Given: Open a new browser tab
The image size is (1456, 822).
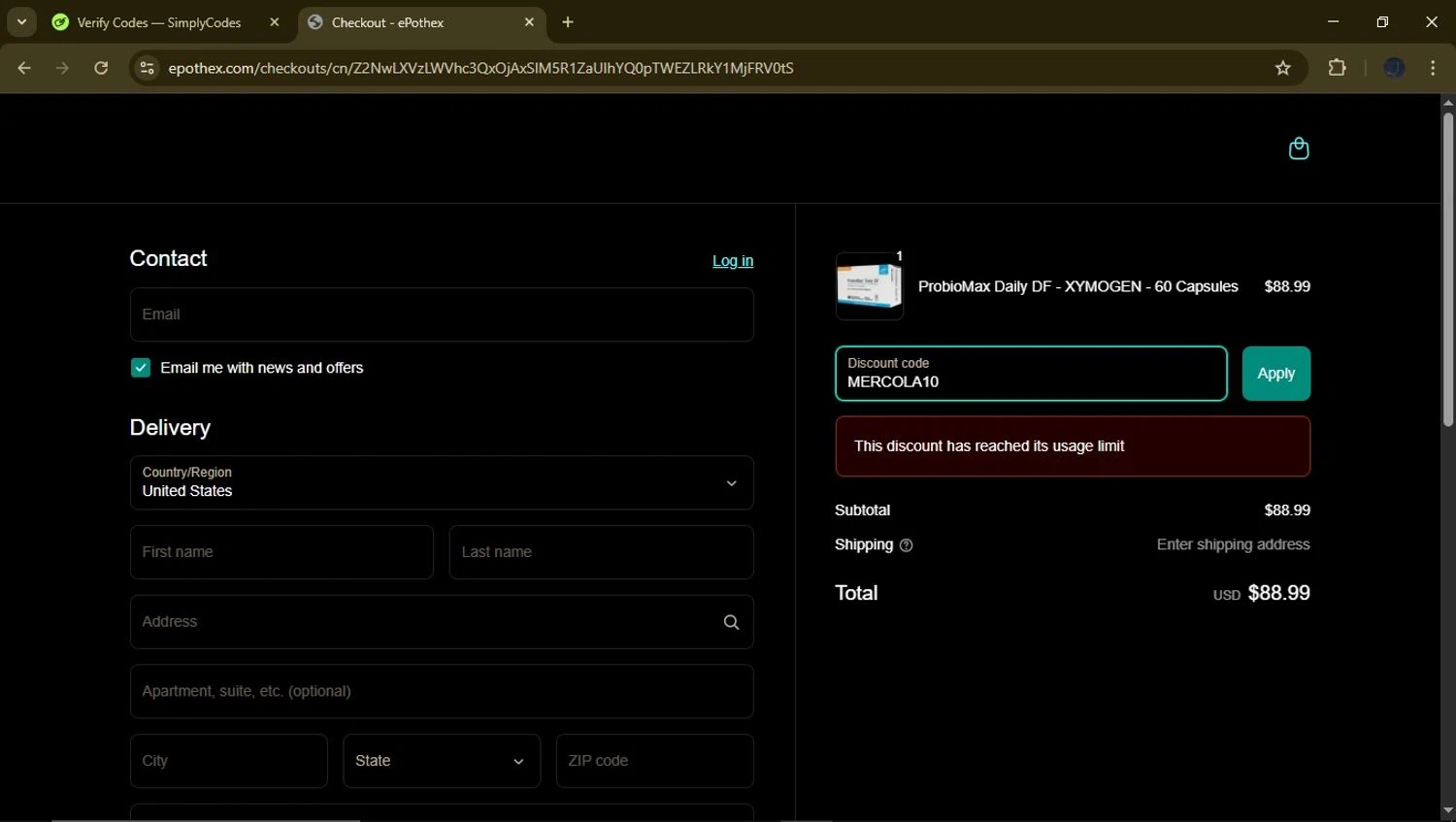Looking at the screenshot, I should [568, 22].
